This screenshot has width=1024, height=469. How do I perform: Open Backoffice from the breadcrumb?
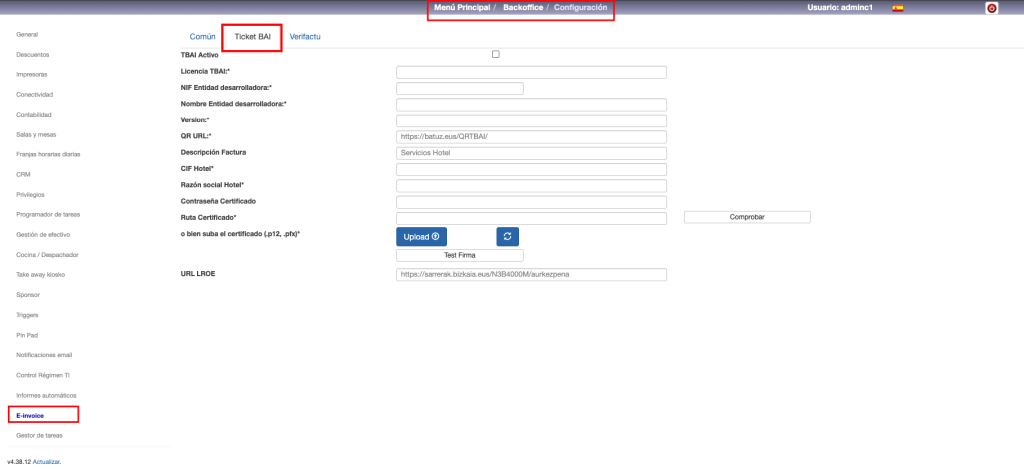coord(523,8)
